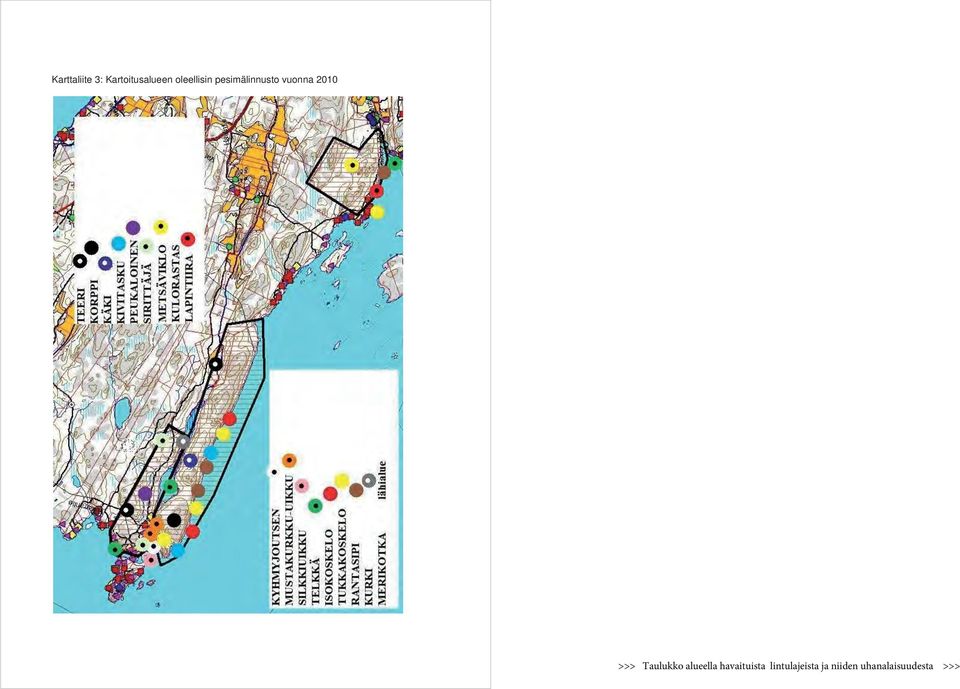960x689 pixels.
Task: Click the pink dotted marker in lower legend
Action: point(301,486)
